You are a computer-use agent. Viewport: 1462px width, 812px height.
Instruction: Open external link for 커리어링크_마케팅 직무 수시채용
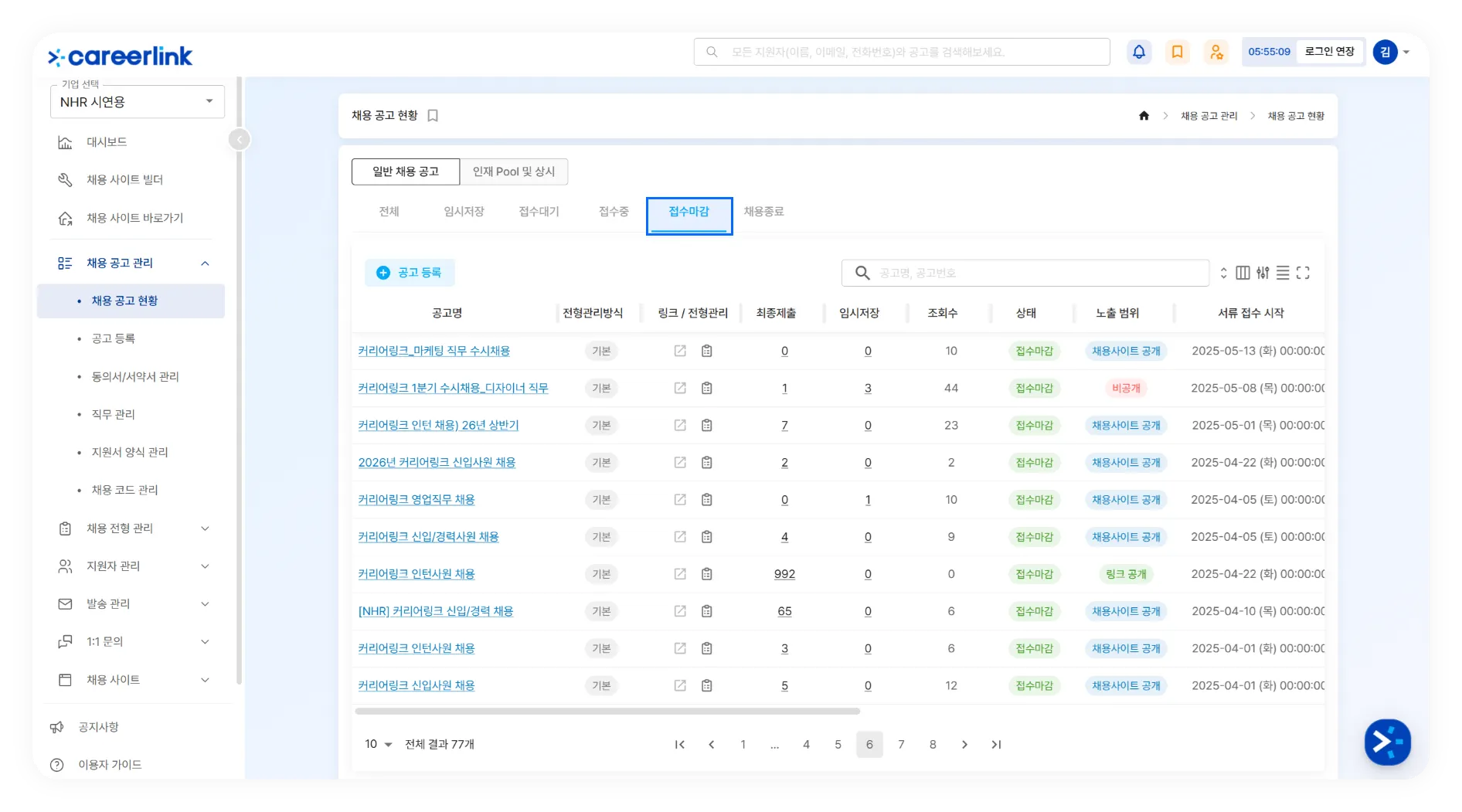pos(680,351)
